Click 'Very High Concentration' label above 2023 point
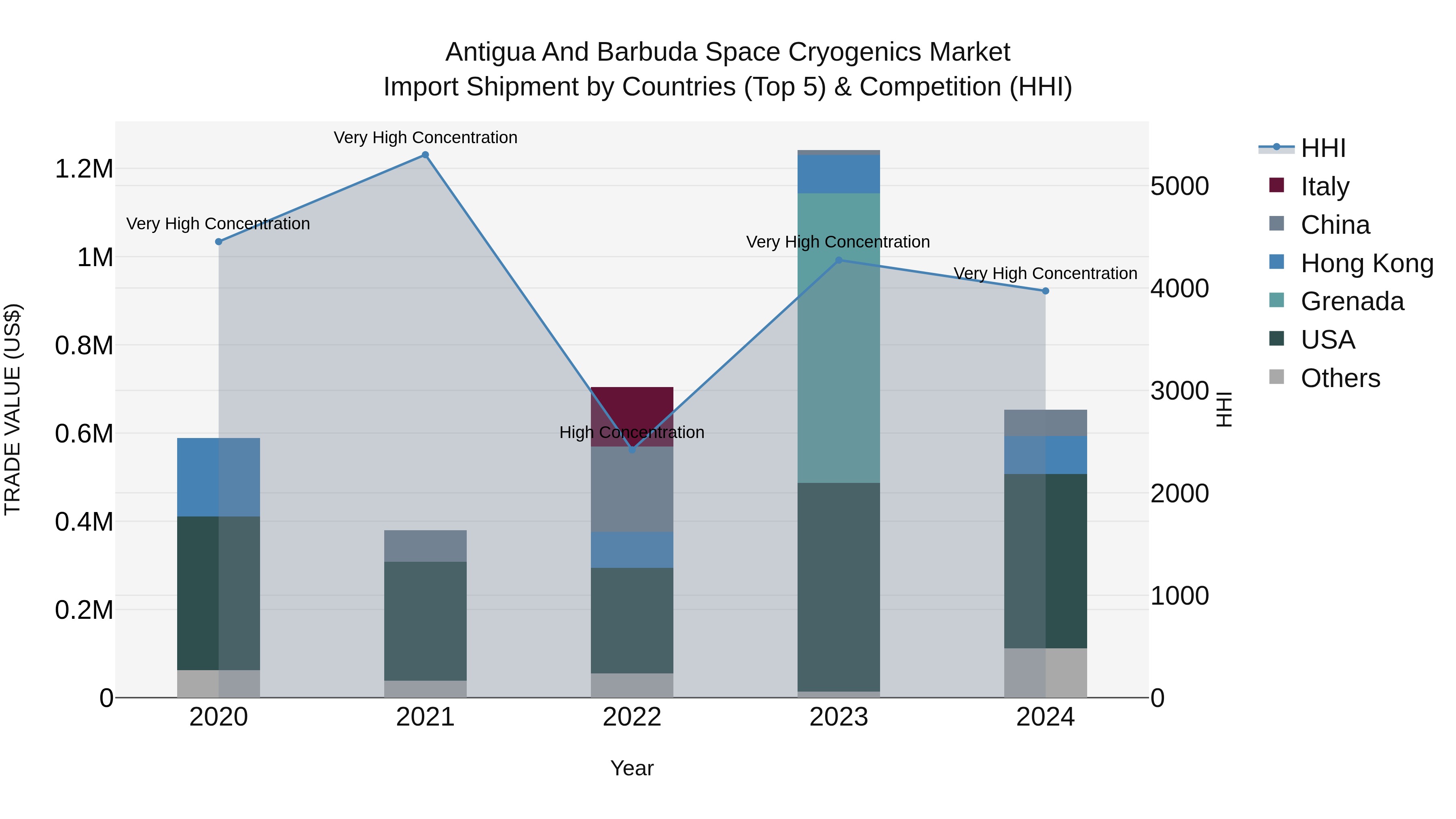Viewport: 1456px width, 819px height. (x=838, y=242)
